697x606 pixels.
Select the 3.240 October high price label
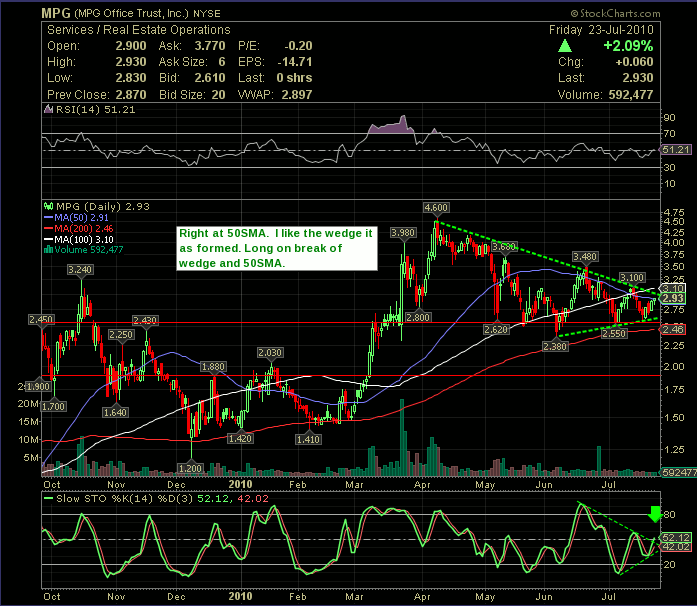[80, 269]
